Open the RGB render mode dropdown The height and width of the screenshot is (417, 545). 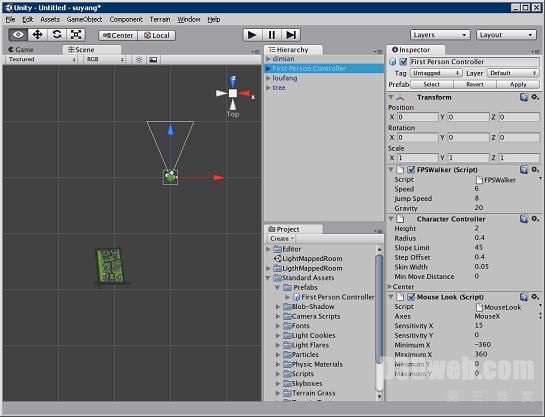pos(105,59)
